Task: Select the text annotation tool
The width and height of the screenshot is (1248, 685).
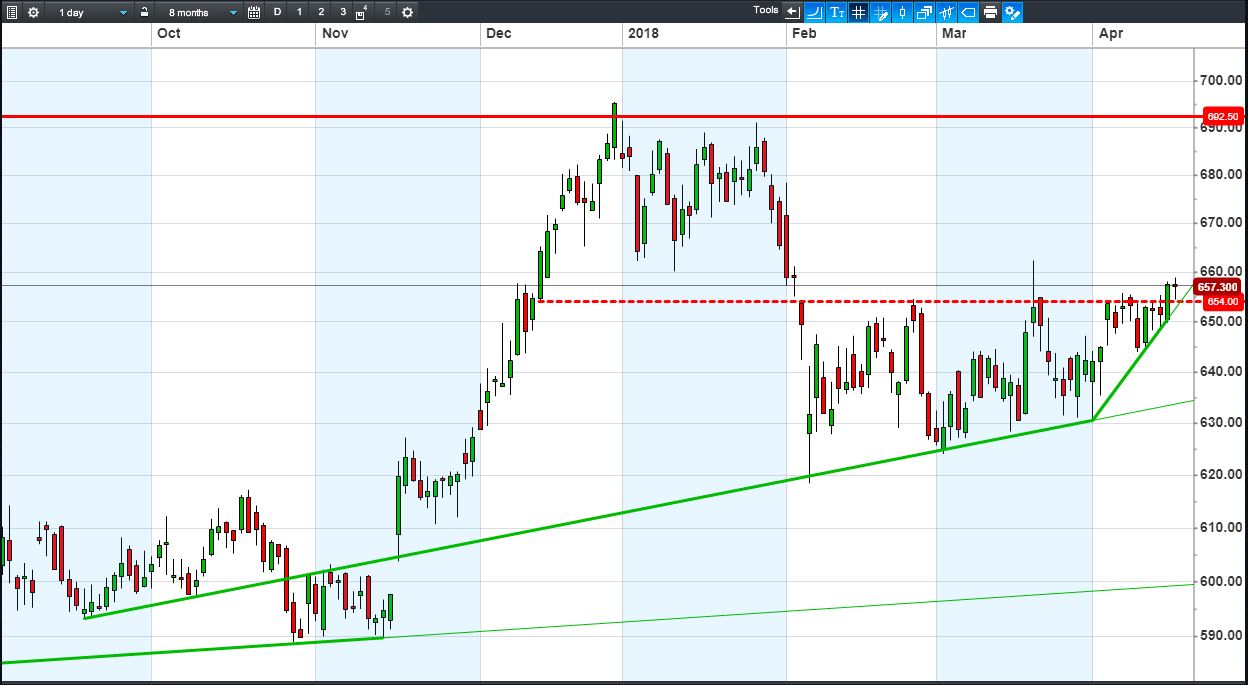Action: point(837,12)
